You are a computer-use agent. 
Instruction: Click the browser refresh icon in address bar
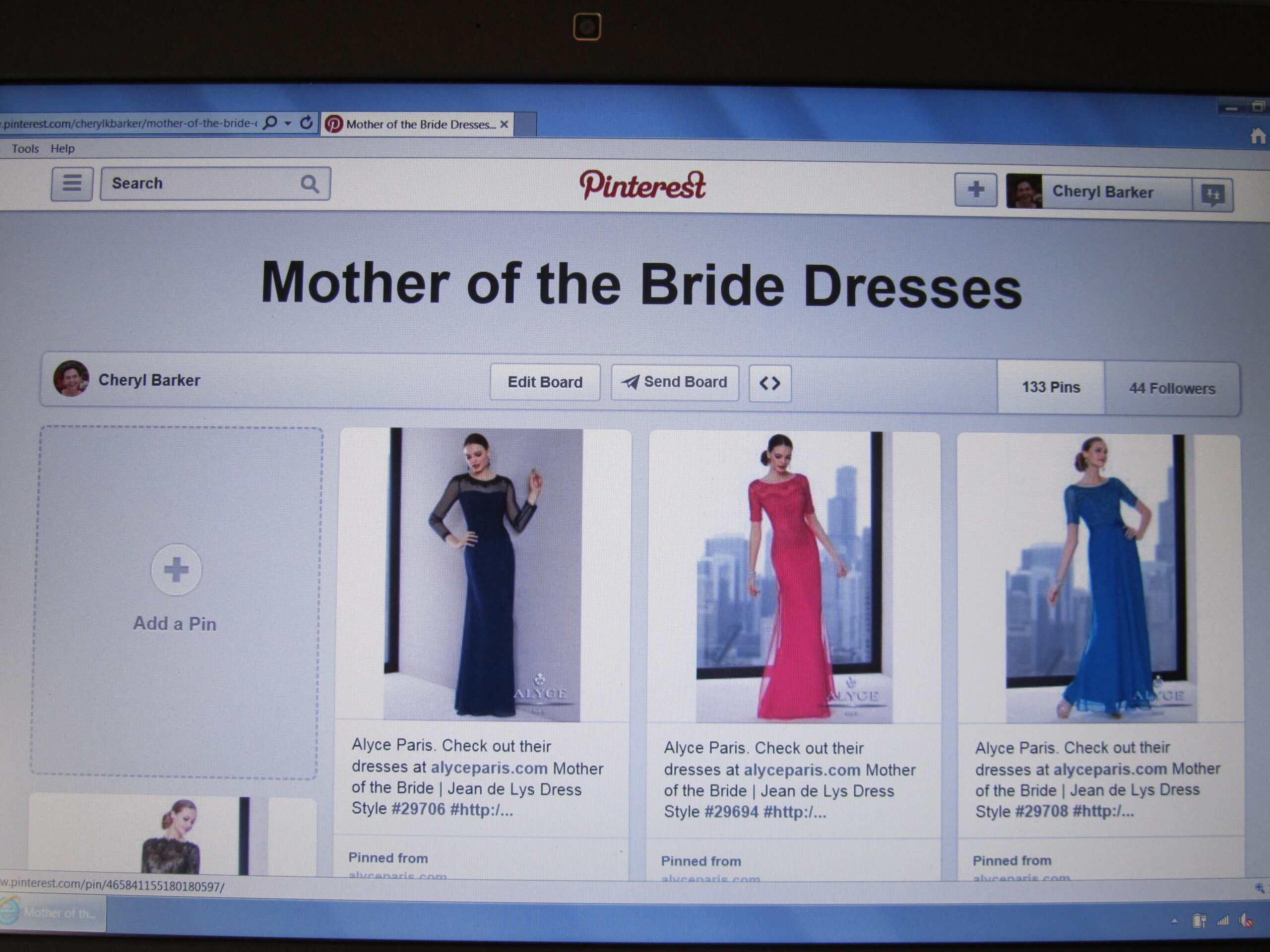307,123
